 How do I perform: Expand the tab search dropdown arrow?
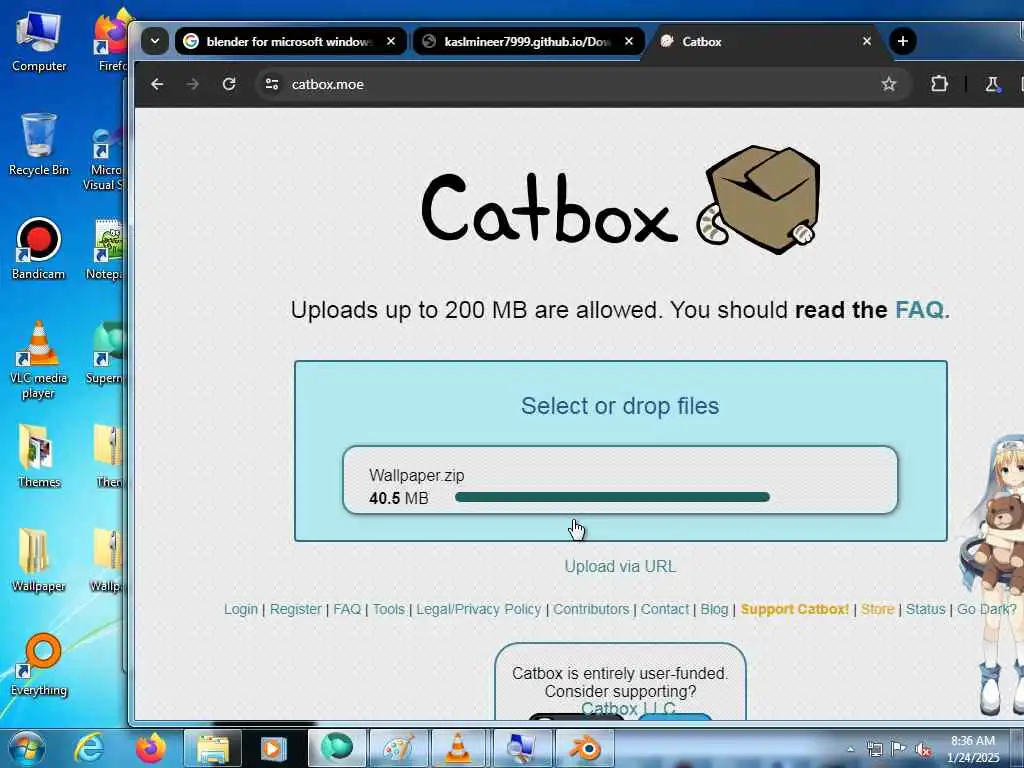point(155,41)
